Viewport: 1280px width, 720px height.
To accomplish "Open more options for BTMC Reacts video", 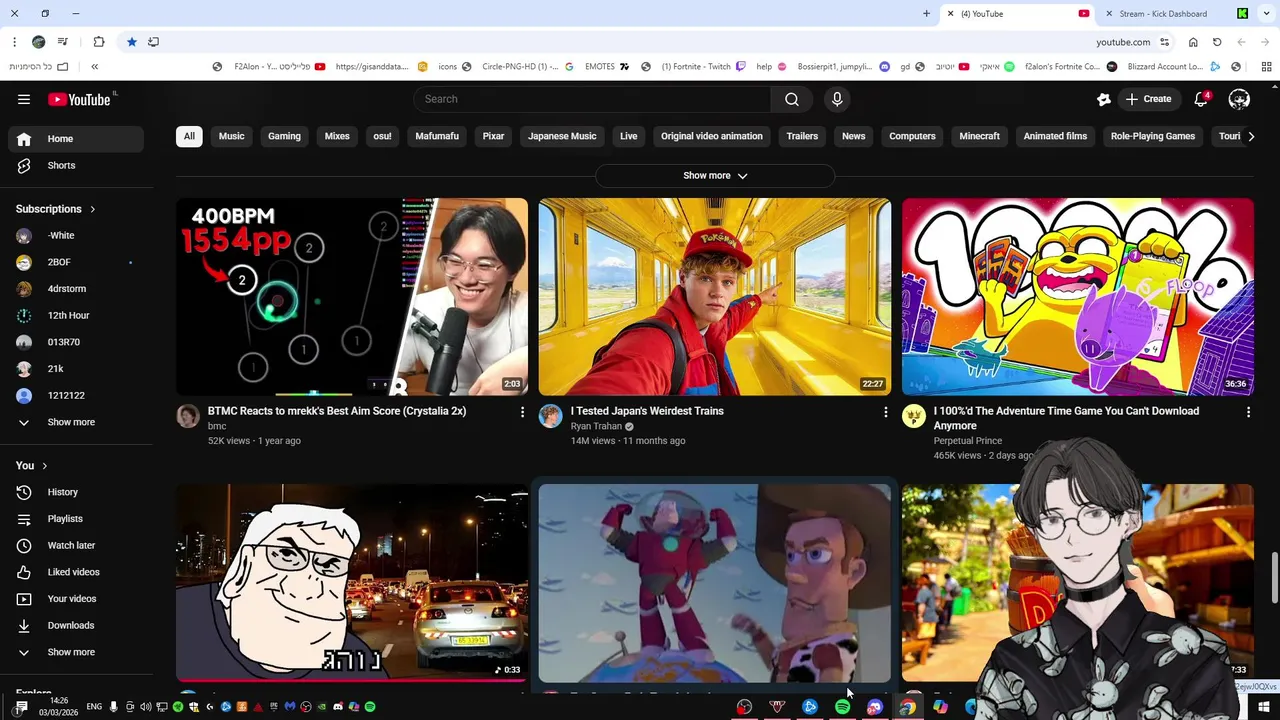I will click(x=522, y=412).
